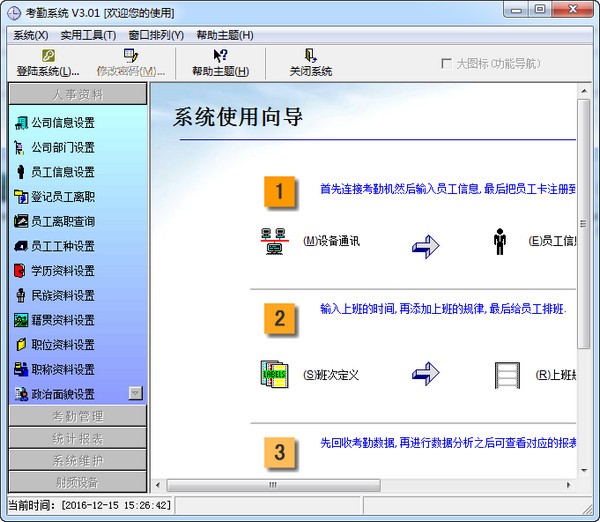Enable the 大图标(功能导航) checkbox

[446, 64]
